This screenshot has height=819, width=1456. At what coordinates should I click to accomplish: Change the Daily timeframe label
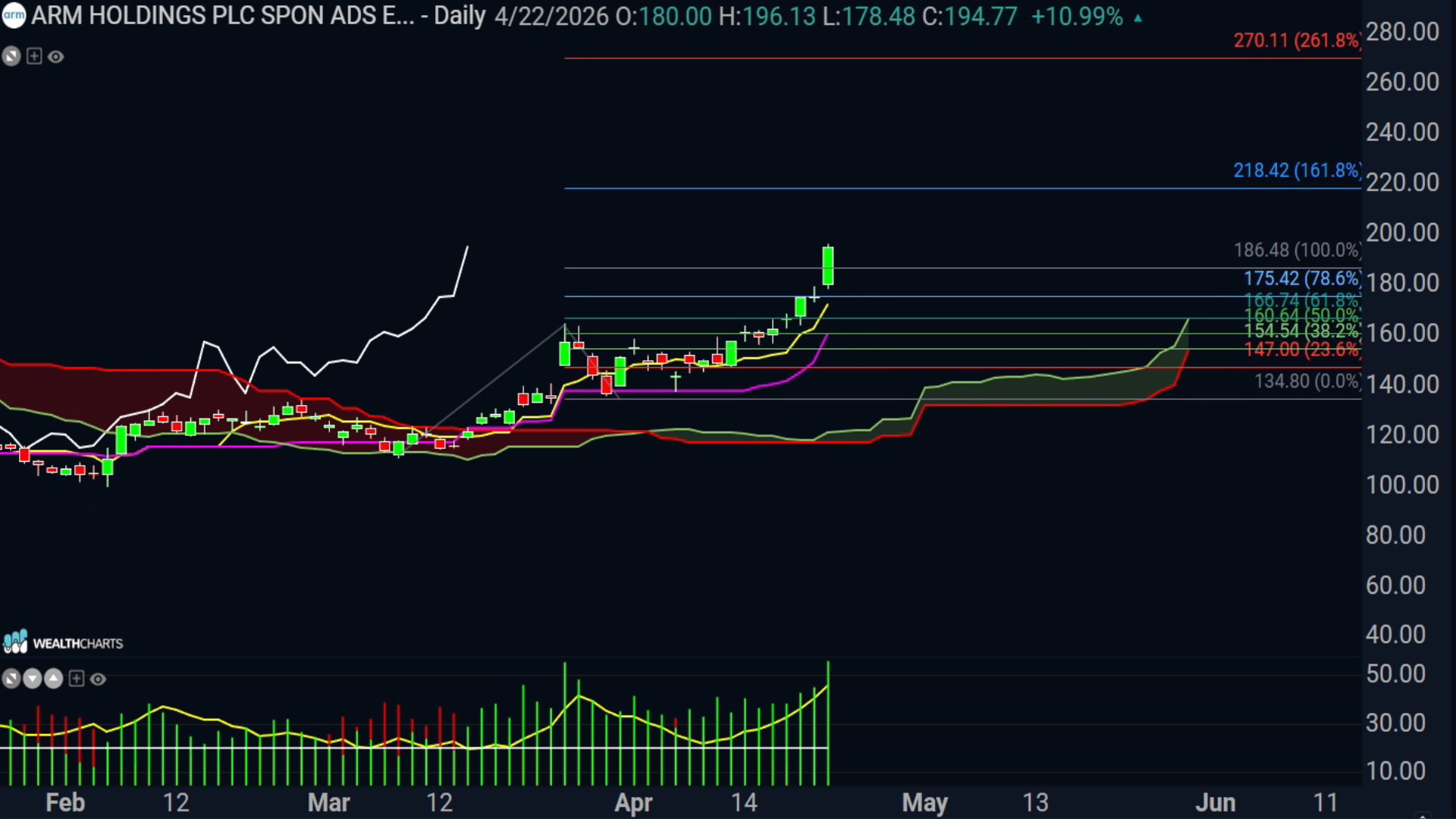460,16
